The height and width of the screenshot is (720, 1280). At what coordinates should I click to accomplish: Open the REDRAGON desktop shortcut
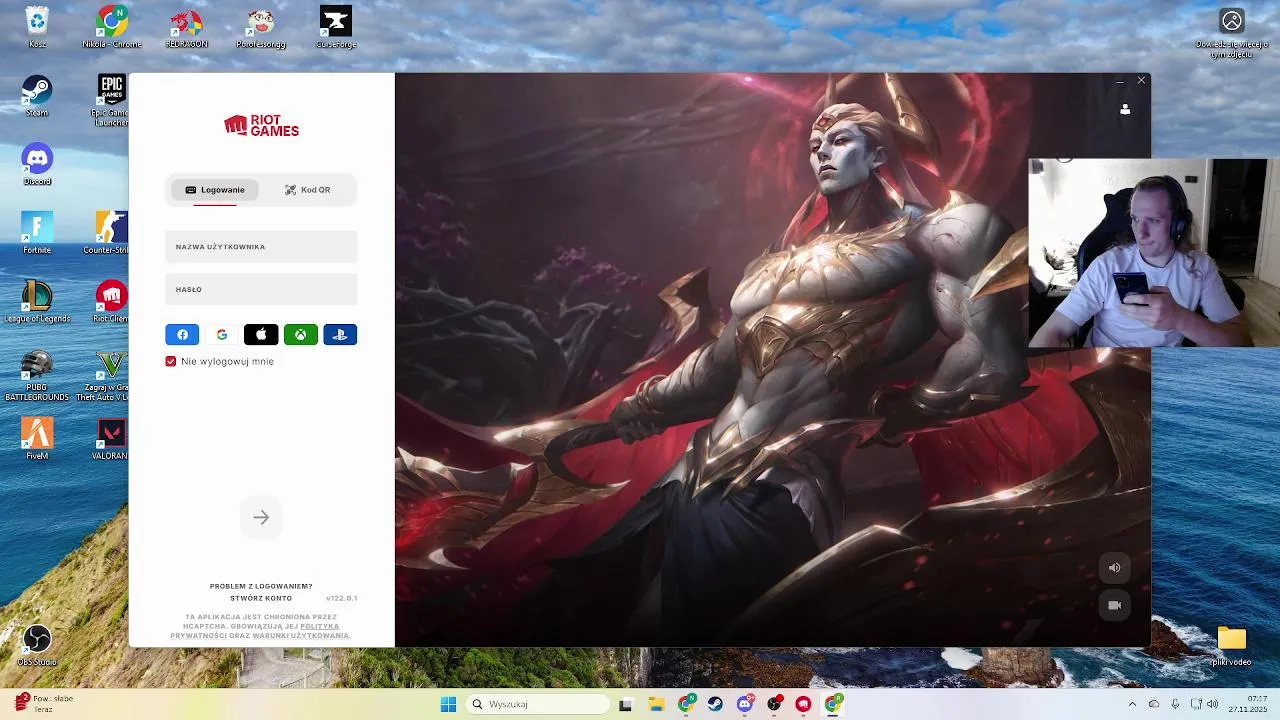186,26
